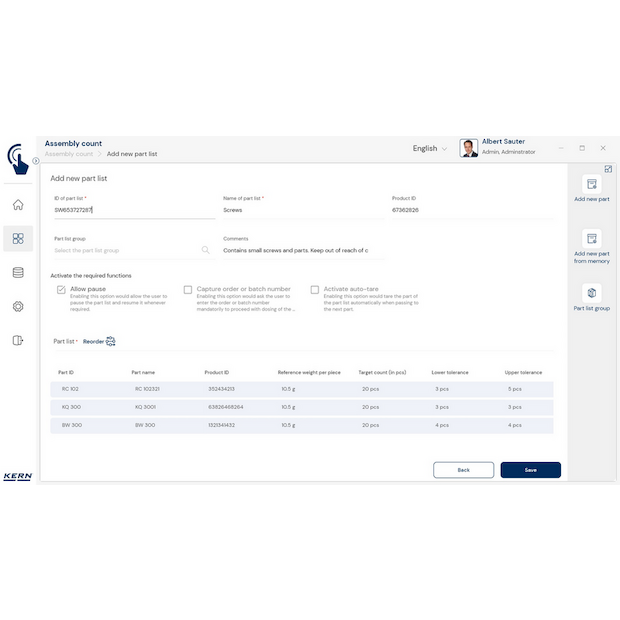This screenshot has height=620, width=620.
Task: Click the search magnifier in Part list group
Action: [206, 250]
